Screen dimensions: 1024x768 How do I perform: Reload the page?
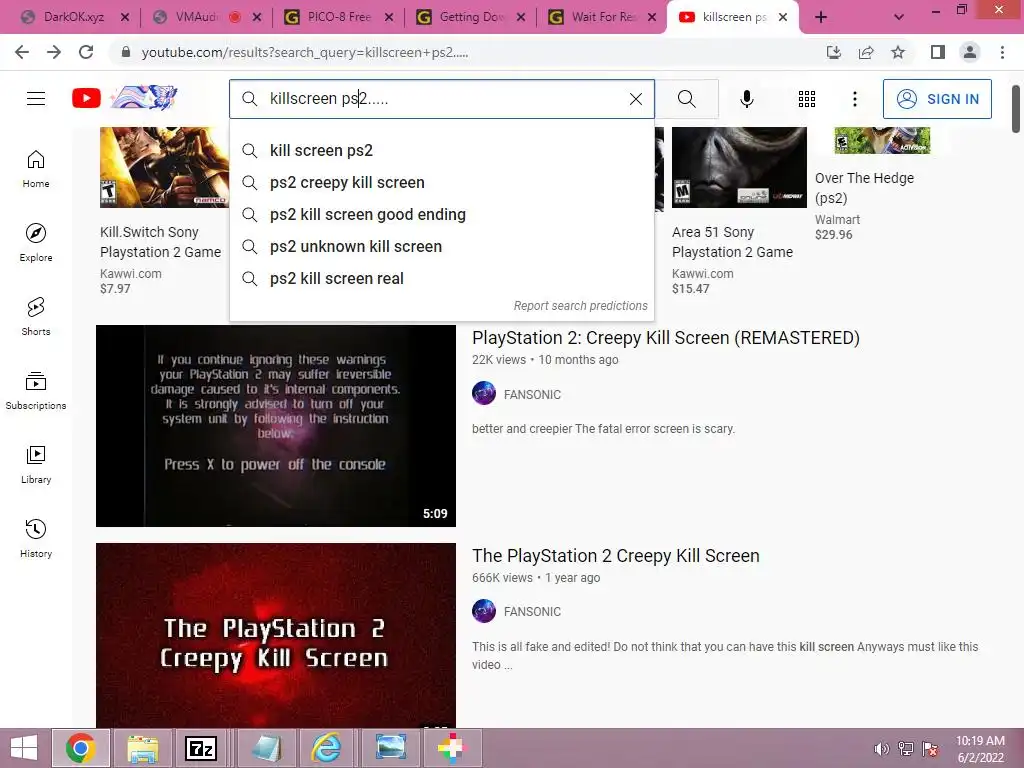[x=86, y=52]
